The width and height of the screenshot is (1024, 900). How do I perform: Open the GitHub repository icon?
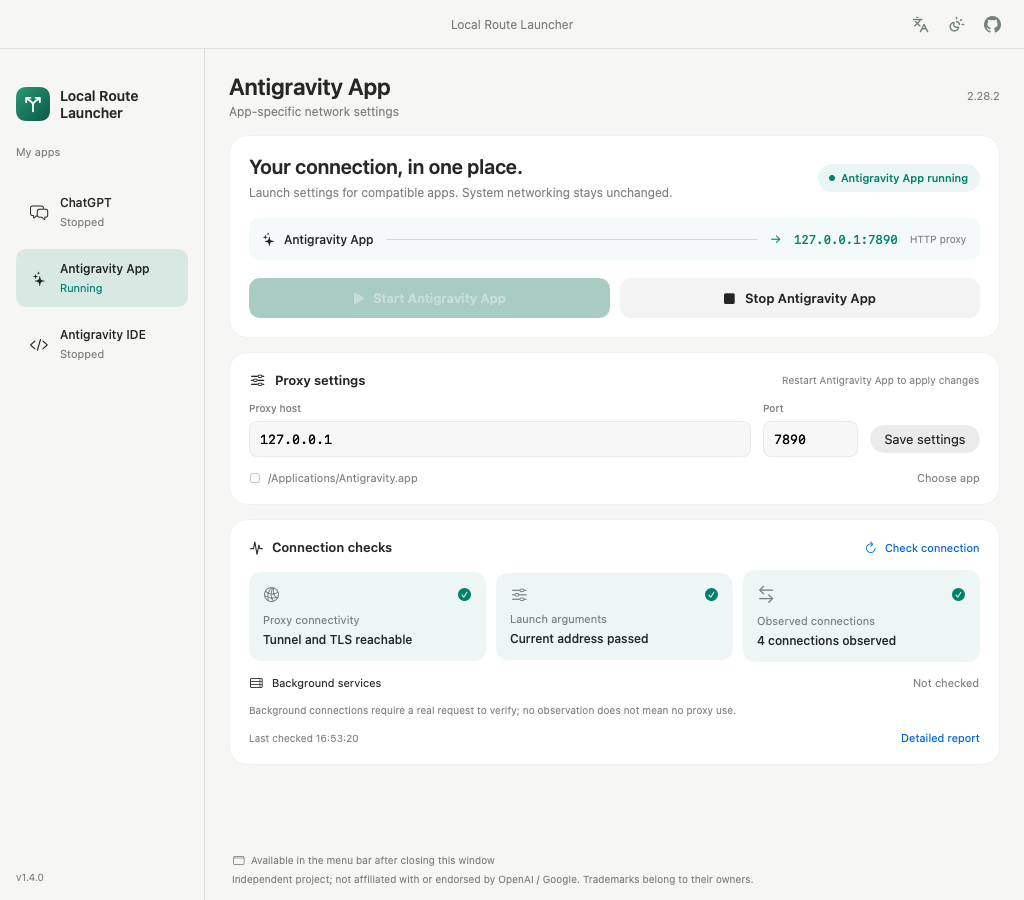tap(992, 25)
